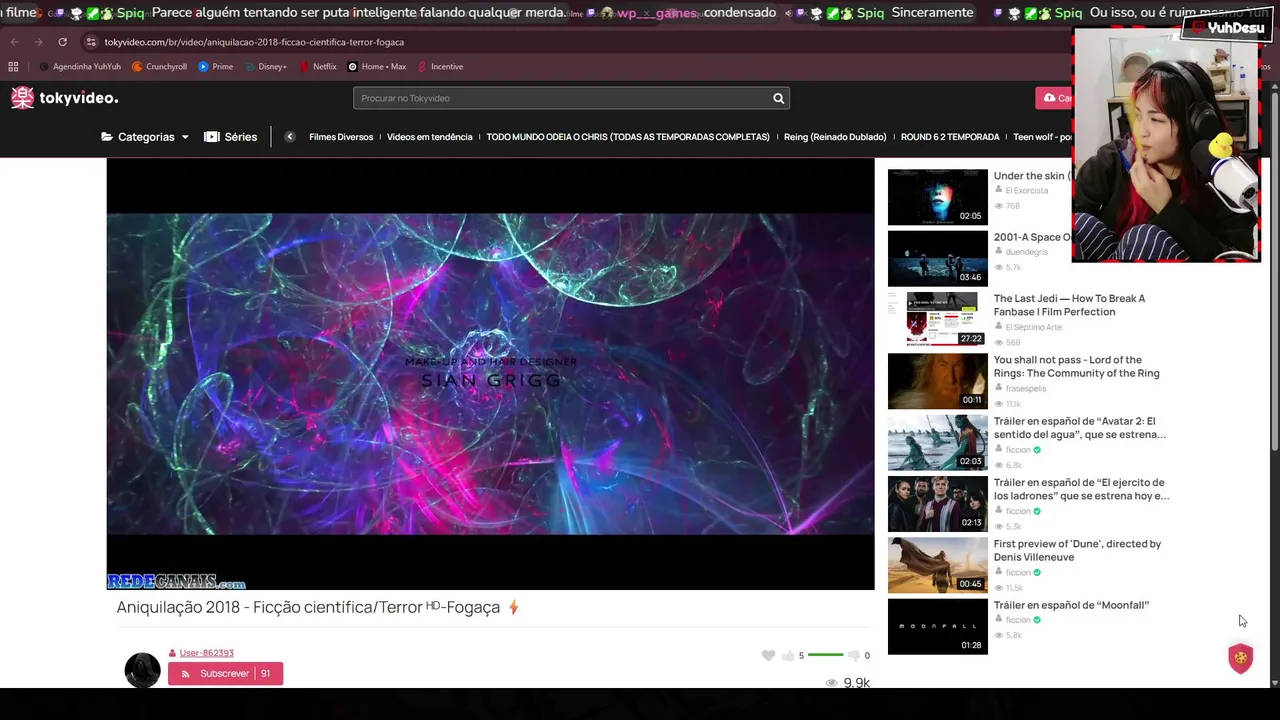
Task: Open 'The Last Jedi — How To Break' title link
Action: [1069, 305]
